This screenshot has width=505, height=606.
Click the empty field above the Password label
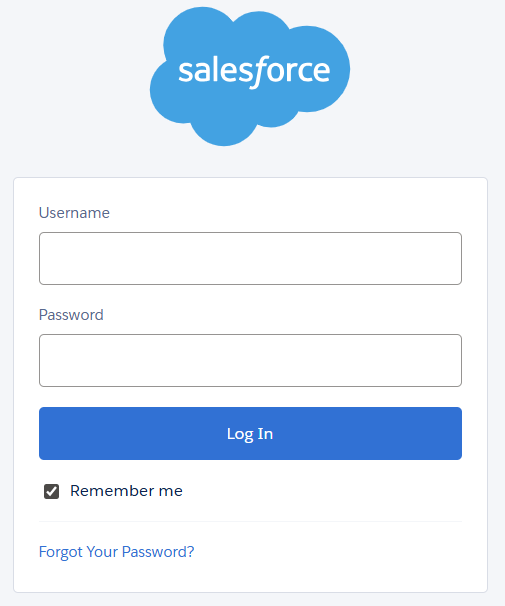tap(250, 259)
